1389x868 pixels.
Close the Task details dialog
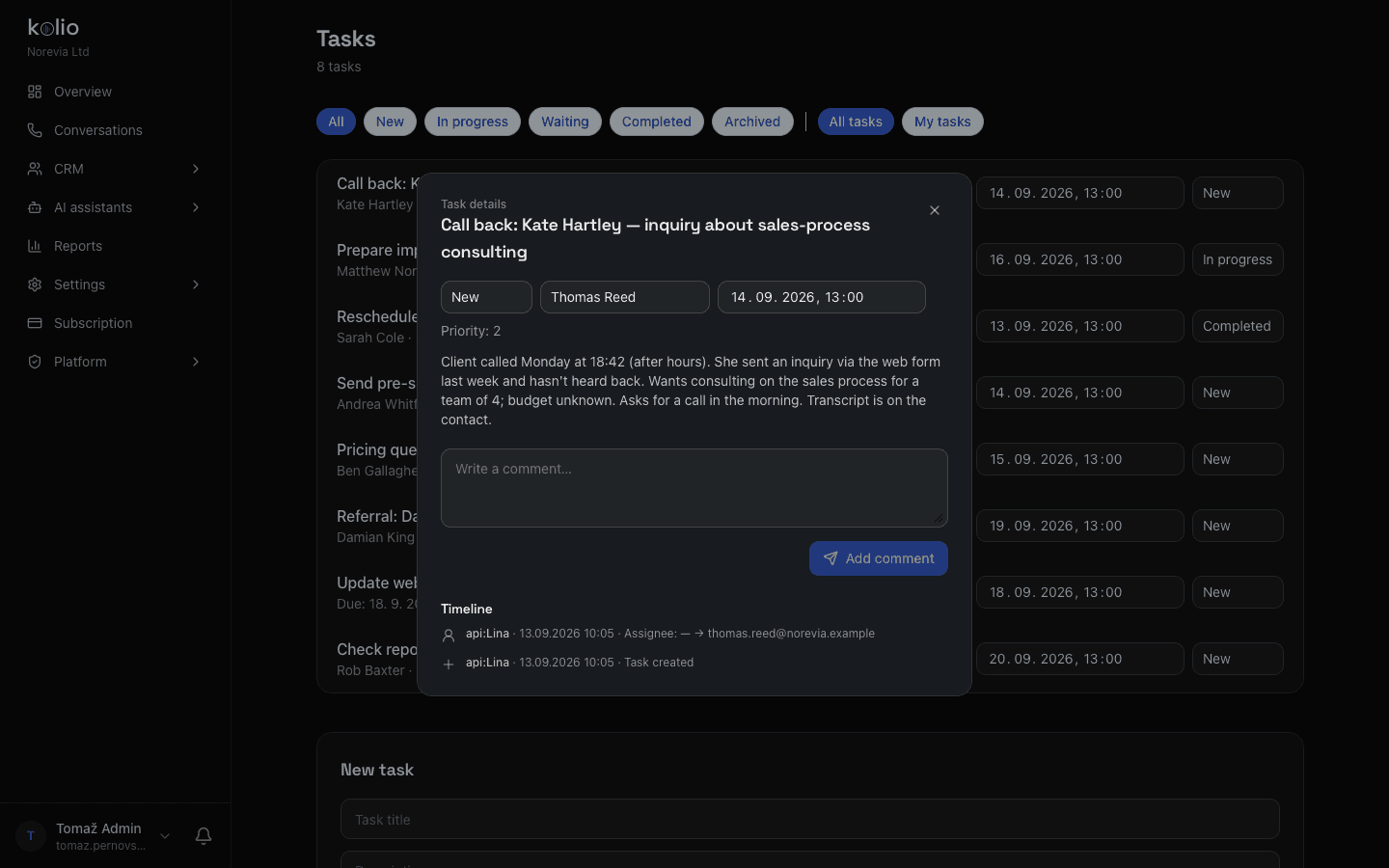tap(935, 210)
